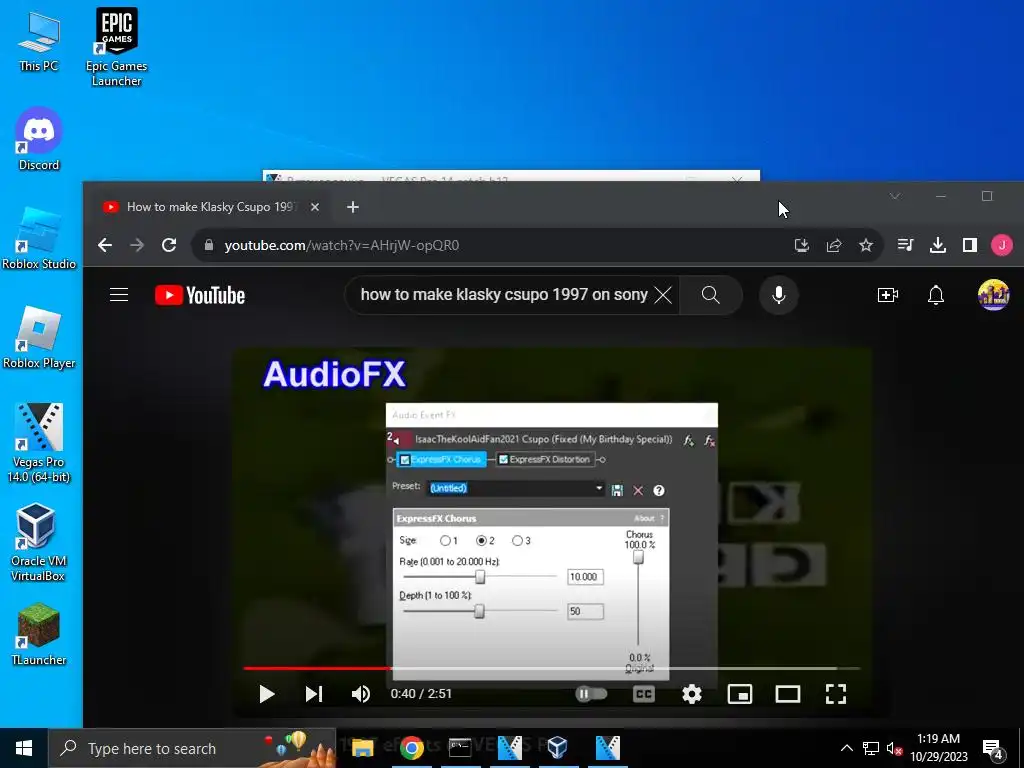Screen dimensions: 1024x768
Task: Open the Action Center notifications icon
Action: coord(993,749)
